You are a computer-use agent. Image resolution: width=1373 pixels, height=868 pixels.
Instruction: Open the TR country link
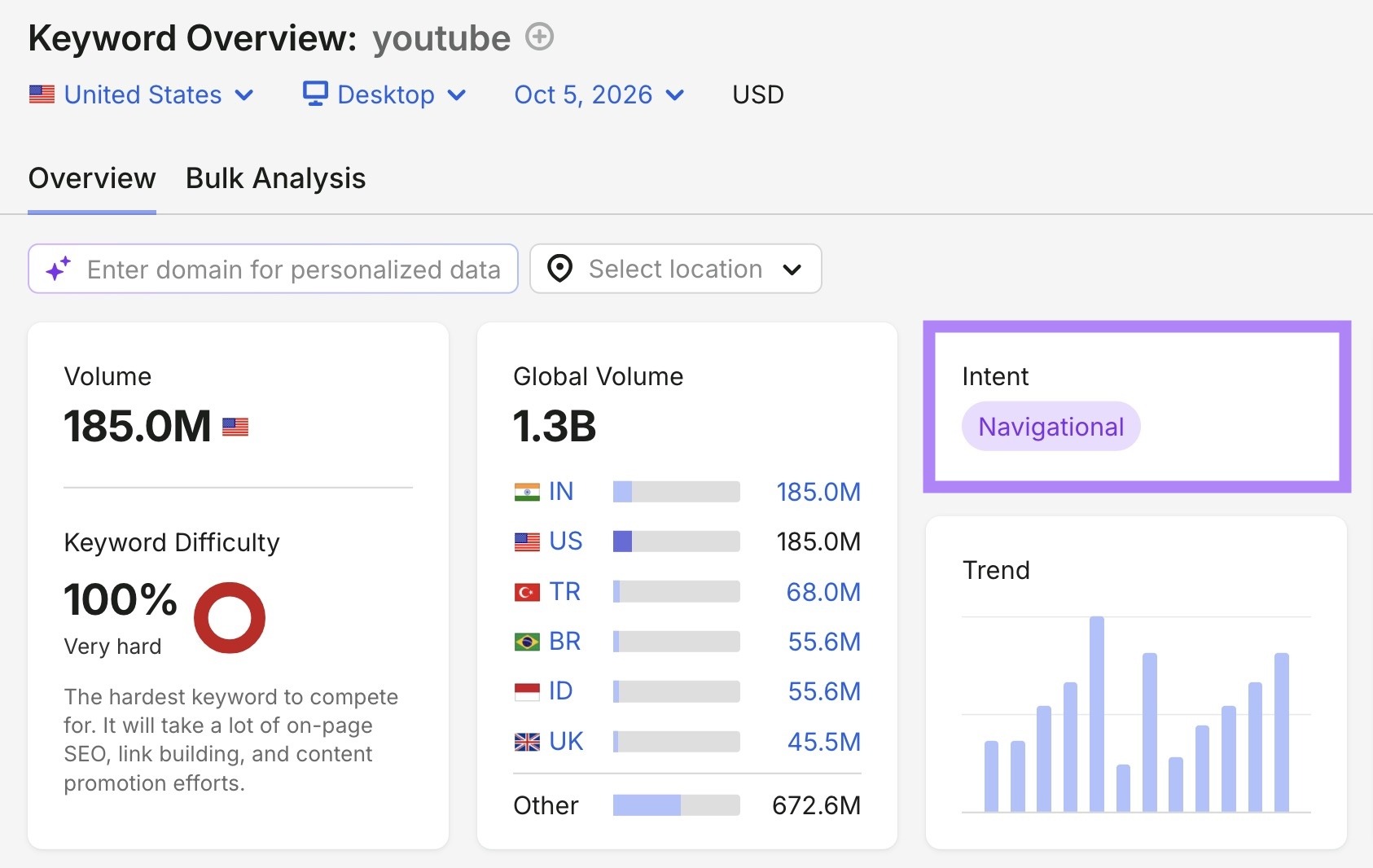(x=564, y=591)
